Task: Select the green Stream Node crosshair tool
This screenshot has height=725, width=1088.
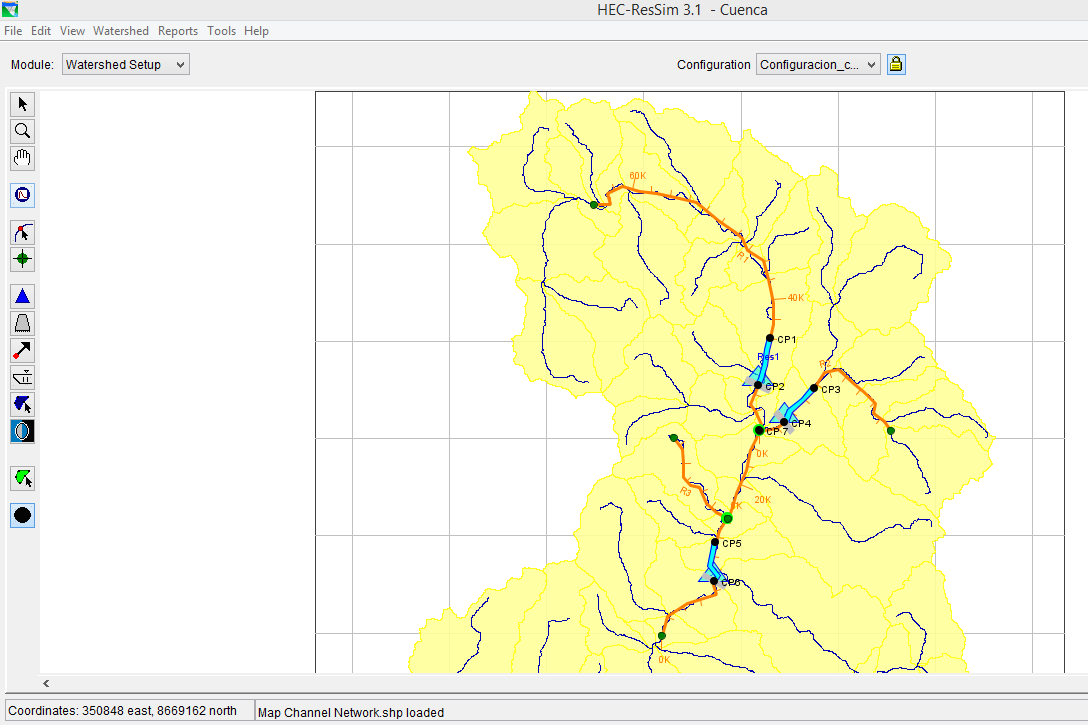Action: click(22, 259)
